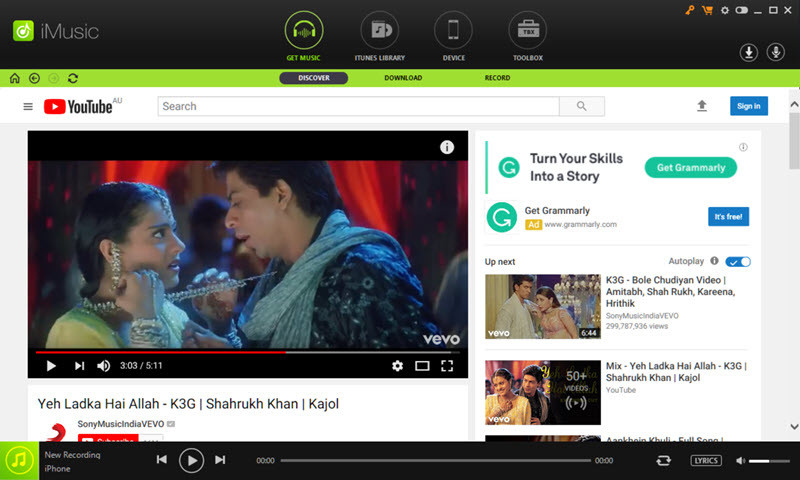Viewport: 800px width, 480px height.
Task: Click the home icon in browser bar
Action: tap(15, 78)
